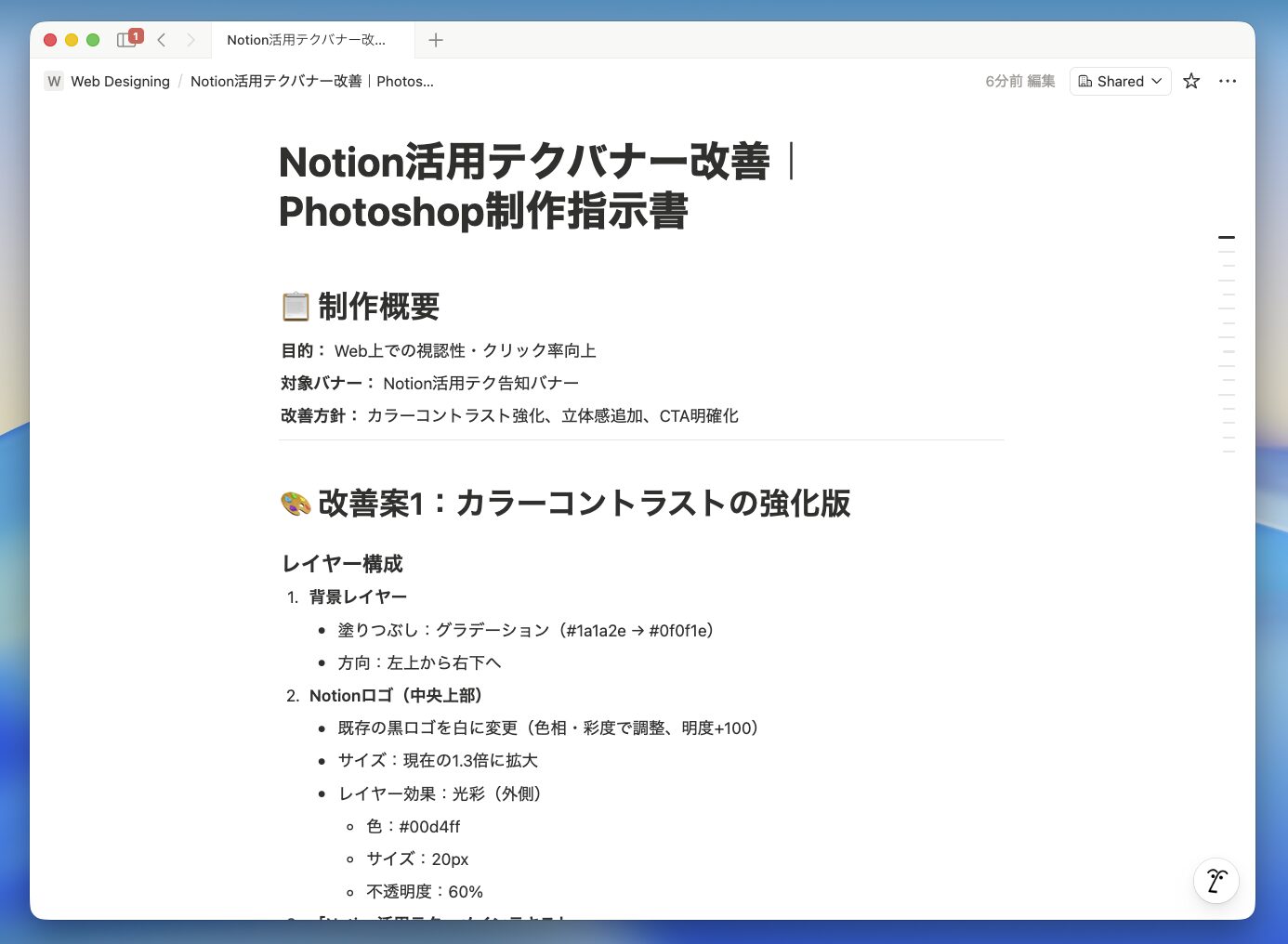Click the 背景レイヤー list item
Screen dimensions: 1288x944
click(358, 597)
